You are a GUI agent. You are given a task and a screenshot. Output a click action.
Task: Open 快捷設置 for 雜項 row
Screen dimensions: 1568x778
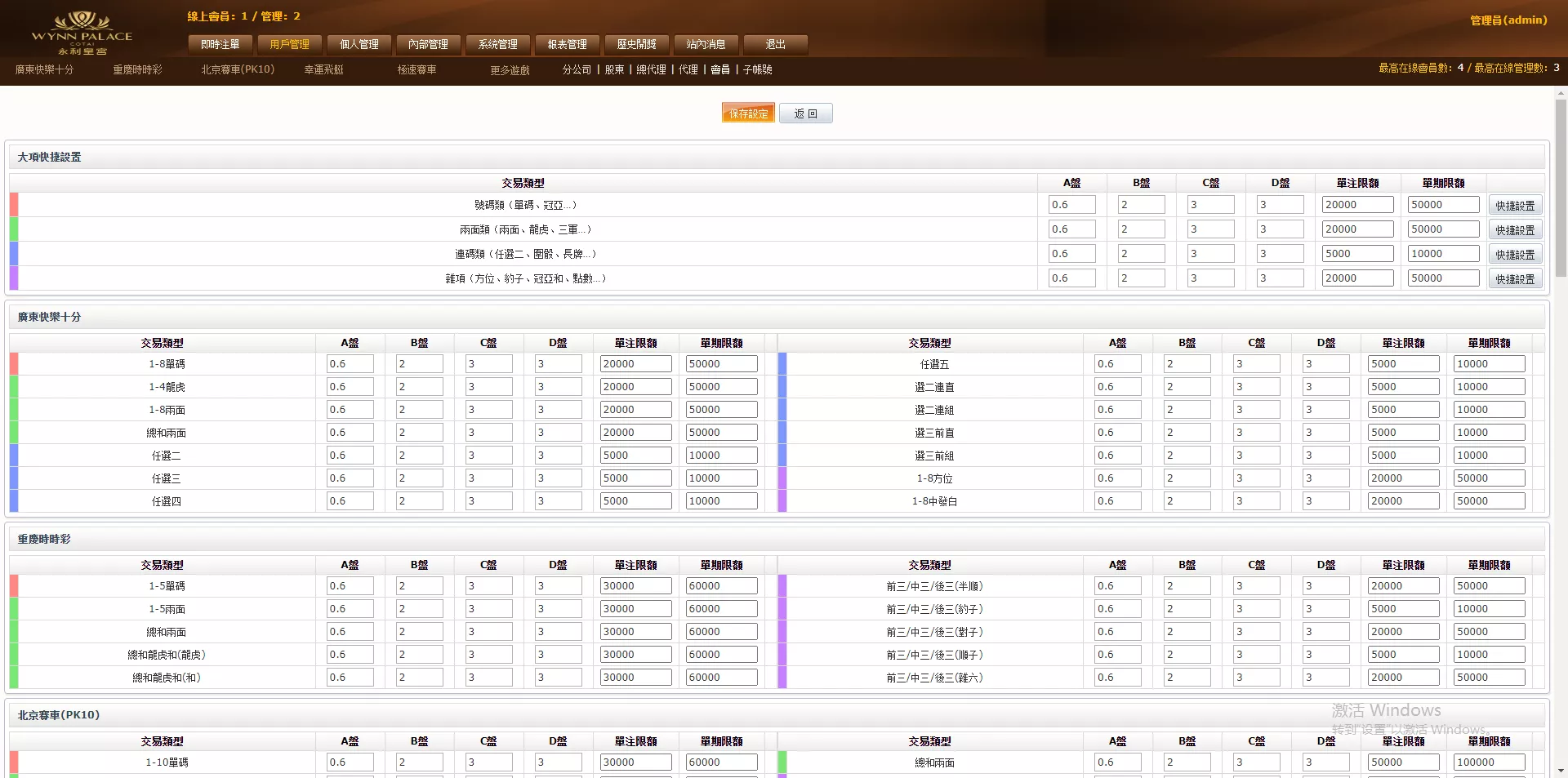1514,278
